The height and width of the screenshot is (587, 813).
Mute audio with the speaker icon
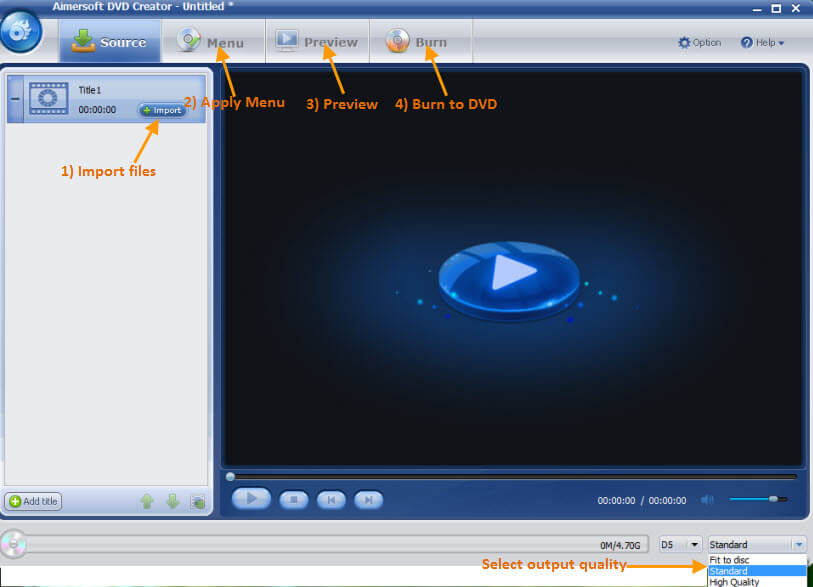coord(707,500)
